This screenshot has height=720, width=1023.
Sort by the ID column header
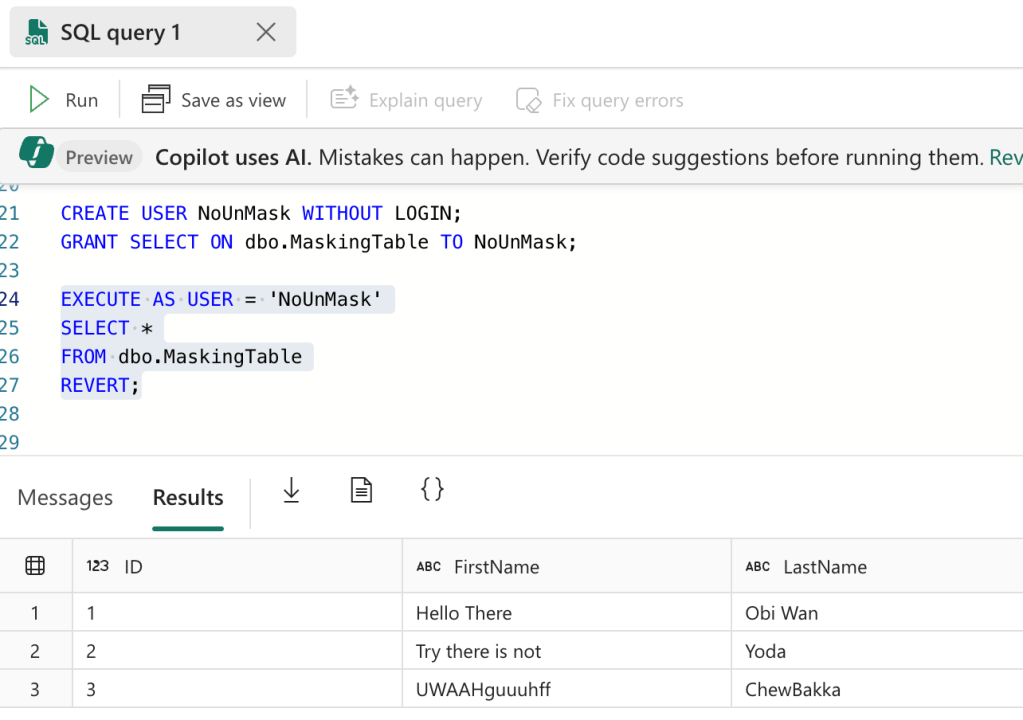point(133,567)
